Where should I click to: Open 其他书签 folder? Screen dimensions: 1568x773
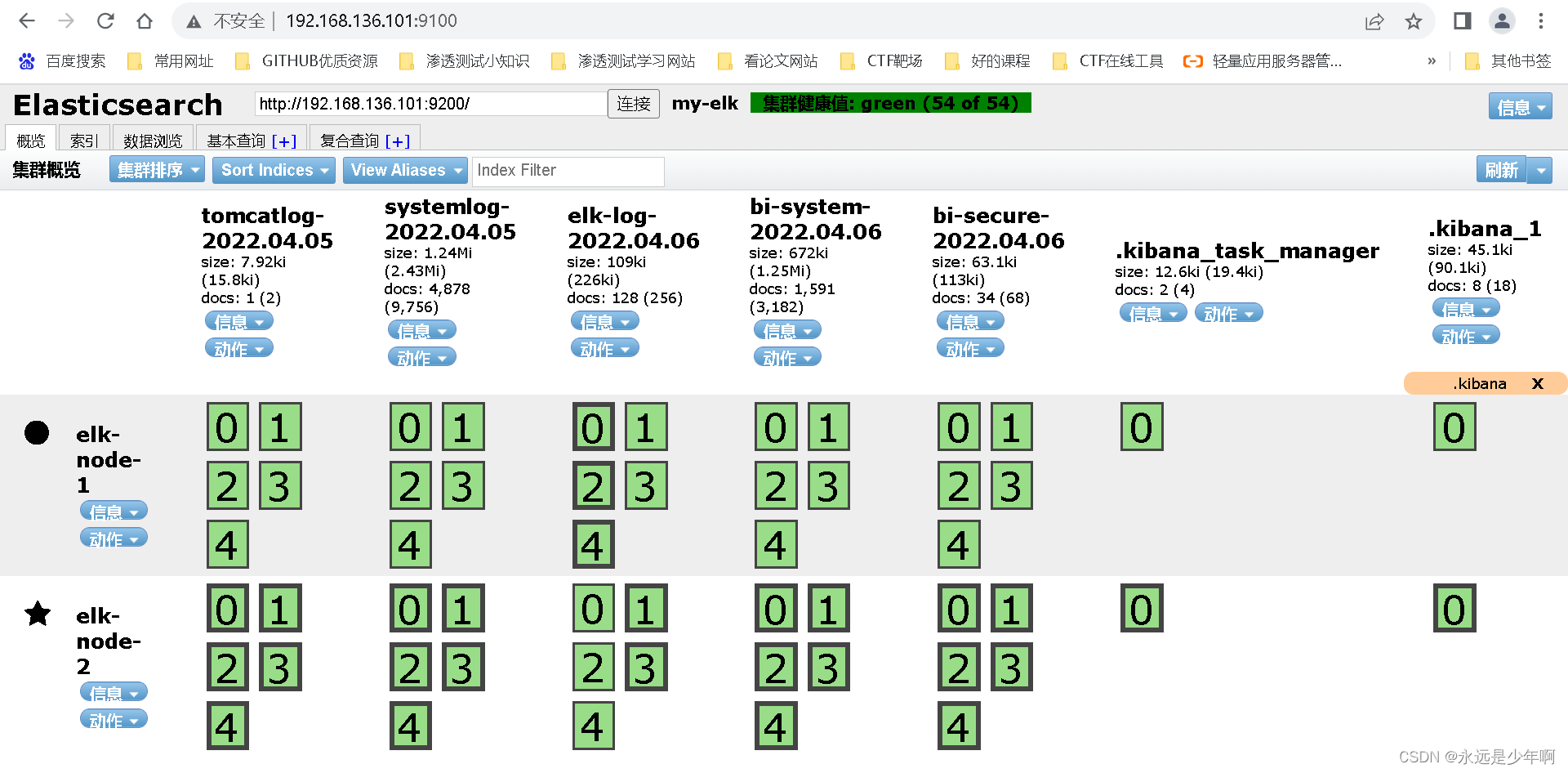tap(1508, 61)
